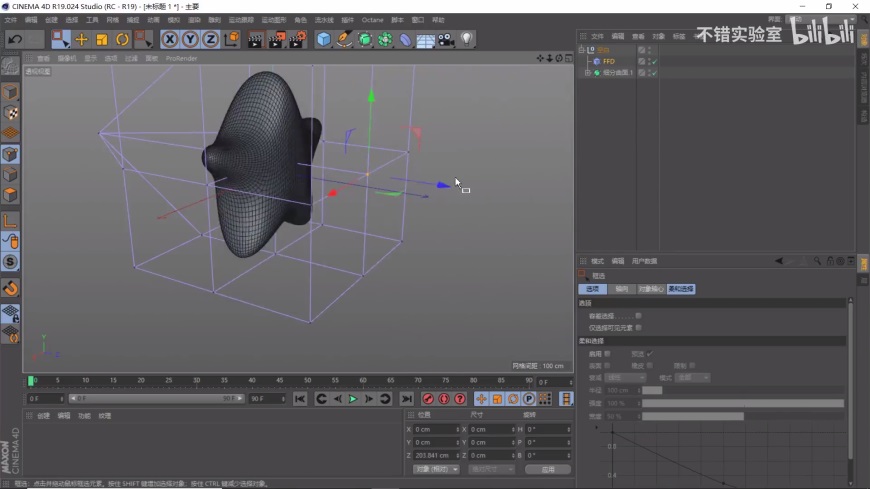Screen dimensions: 870x489
Task: Click the Z position 203.841 cm field
Action: tap(436, 455)
